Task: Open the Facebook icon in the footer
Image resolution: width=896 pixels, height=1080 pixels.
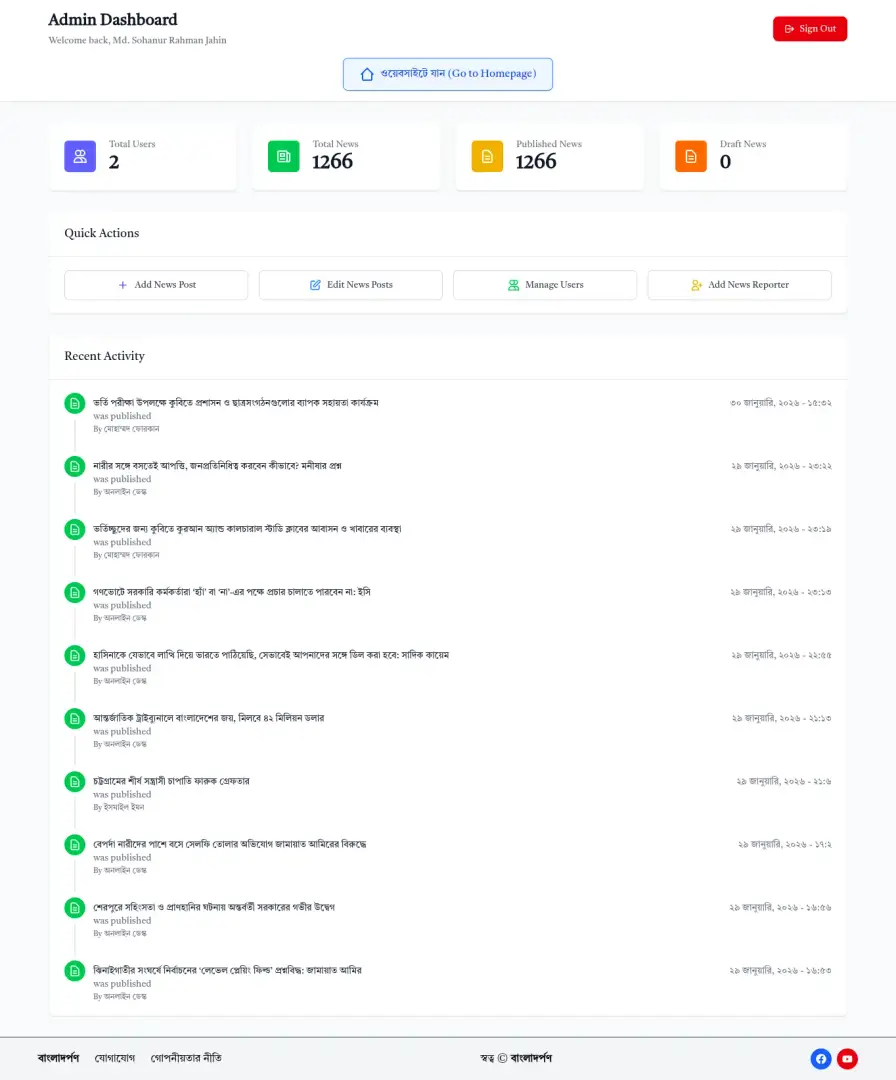Action: [x=820, y=1058]
